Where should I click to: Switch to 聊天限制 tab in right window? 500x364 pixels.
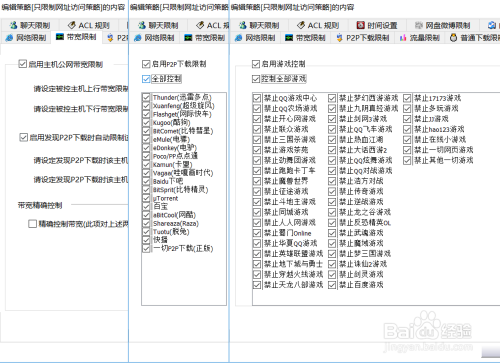tap(259, 25)
